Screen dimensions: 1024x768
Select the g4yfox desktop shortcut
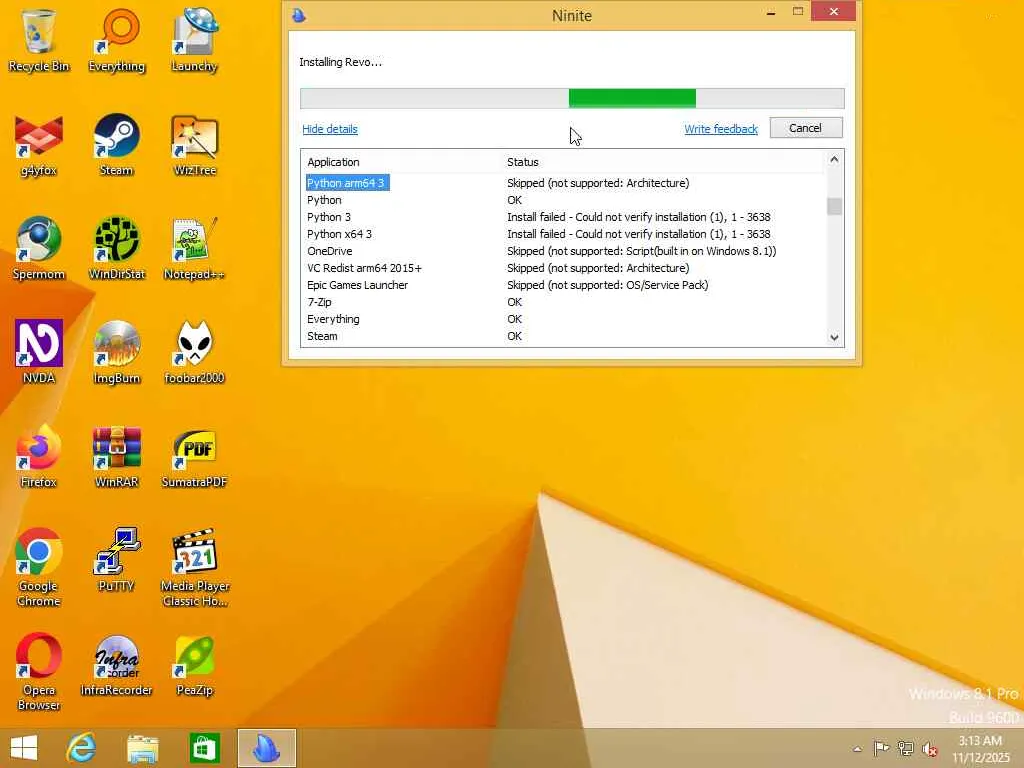pyautogui.click(x=39, y=145)
